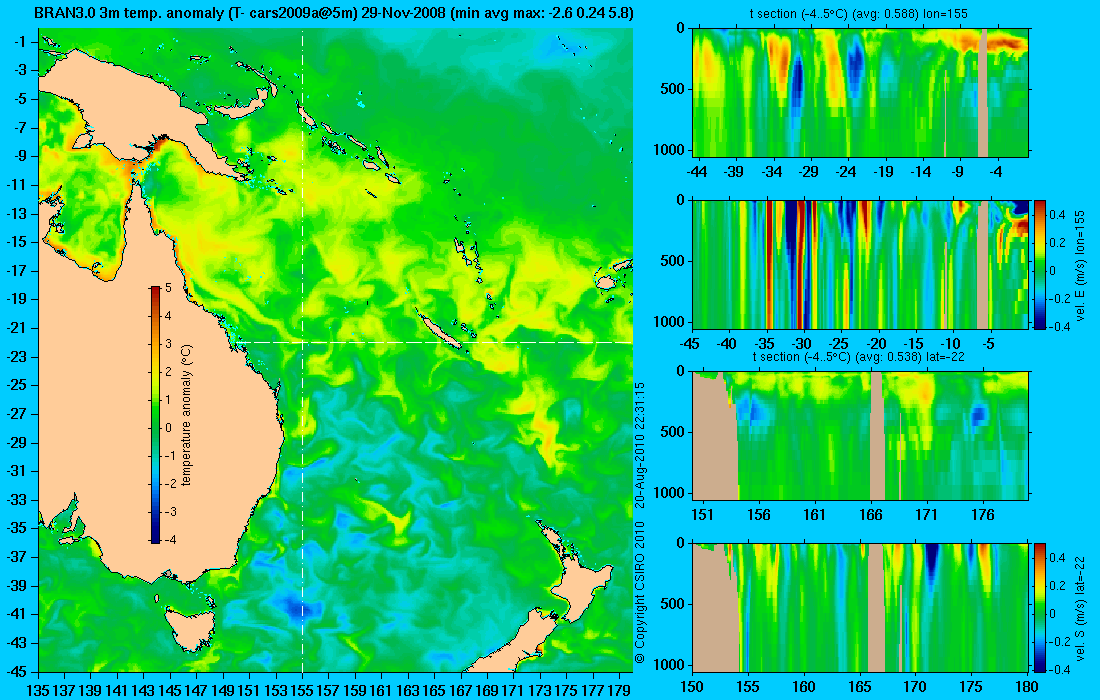Click the '-1' tick on main map latitude axis
Screen dimensions: 1100x700
point(20,41)
